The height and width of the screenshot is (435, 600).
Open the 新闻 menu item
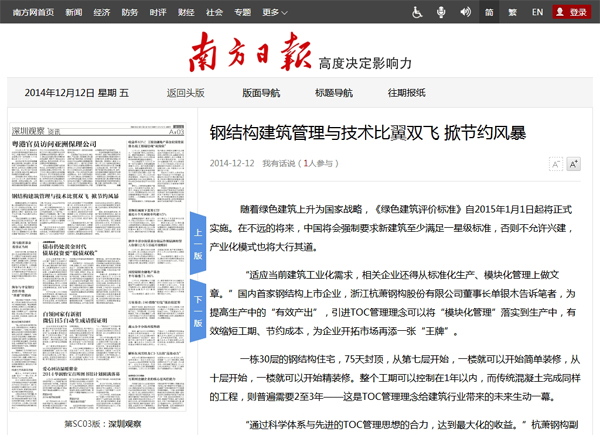pyautogui.click(x=74, y=12)
